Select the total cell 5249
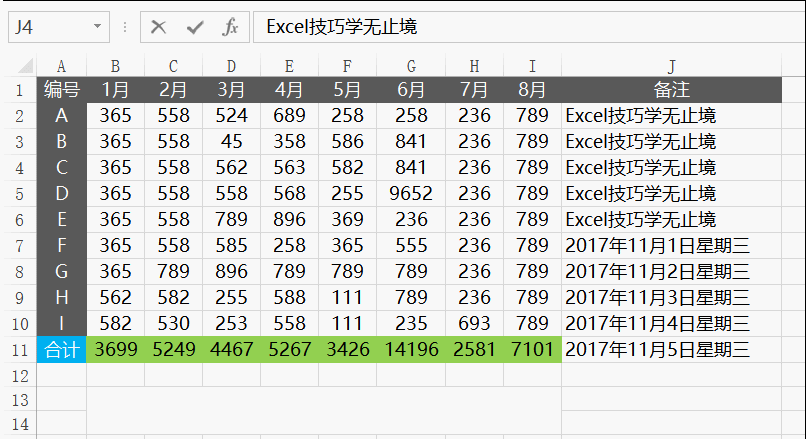This screenshot has width=806, height=439. click(173, 350)
